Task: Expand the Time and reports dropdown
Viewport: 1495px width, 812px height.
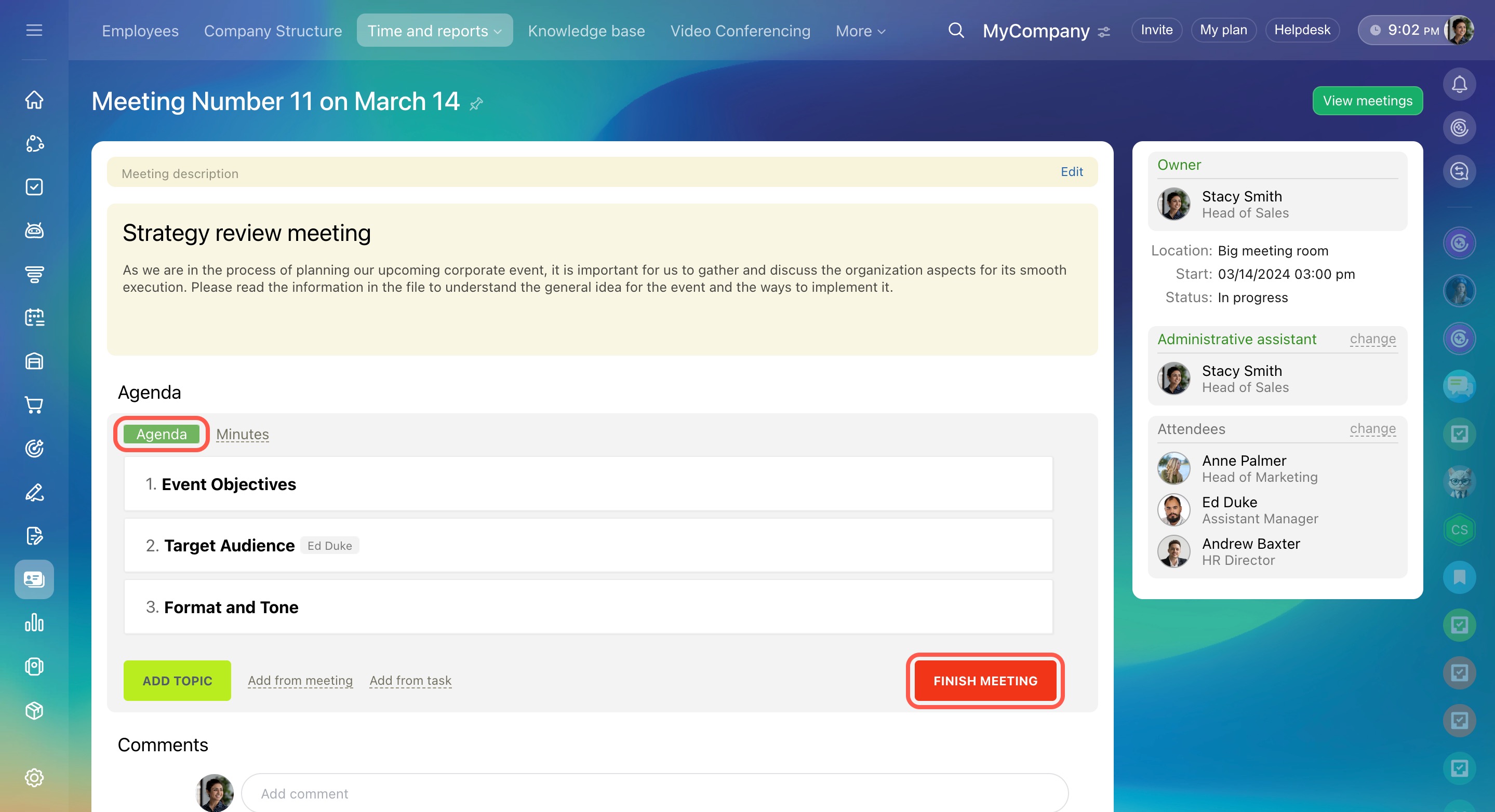Action: pyautogui.click(x=434, y=31)
